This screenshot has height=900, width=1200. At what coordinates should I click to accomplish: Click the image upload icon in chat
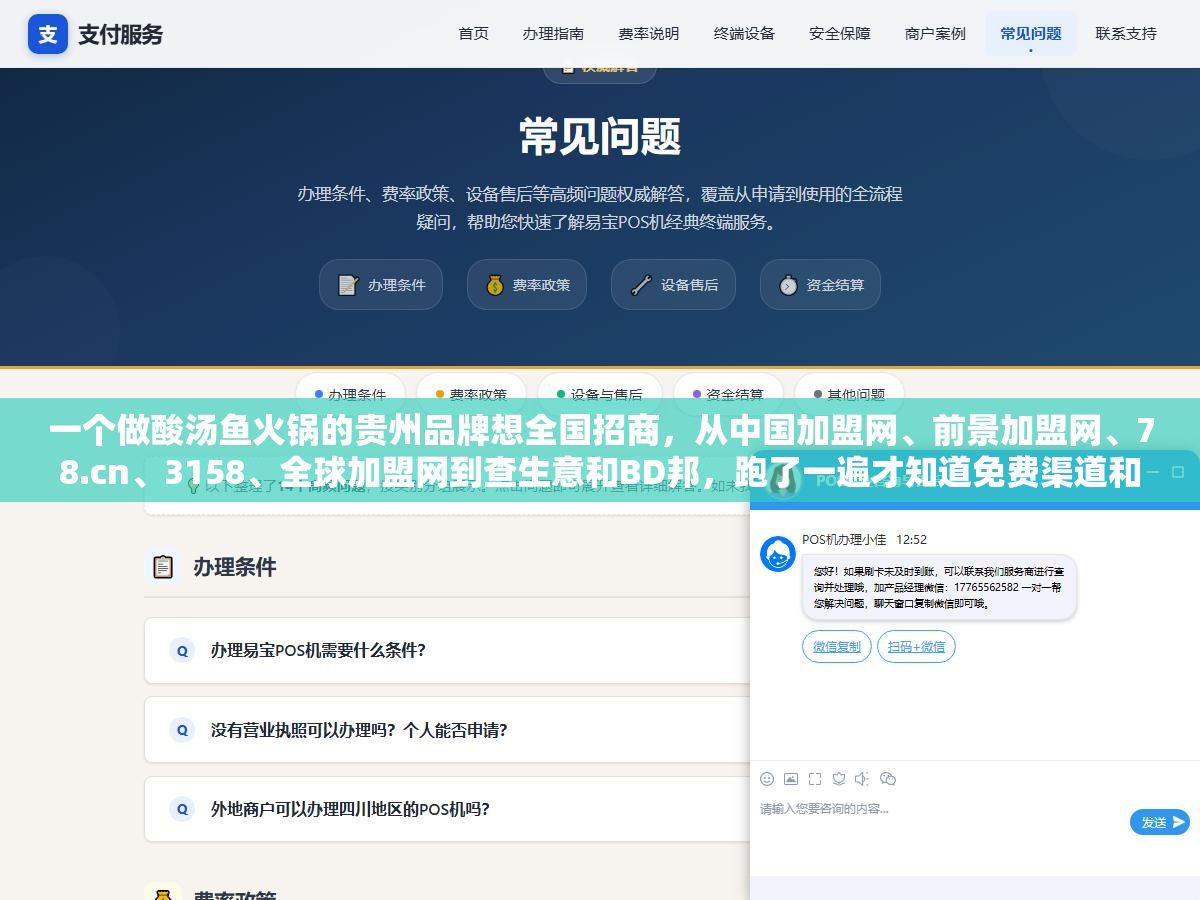pos(791,778)
